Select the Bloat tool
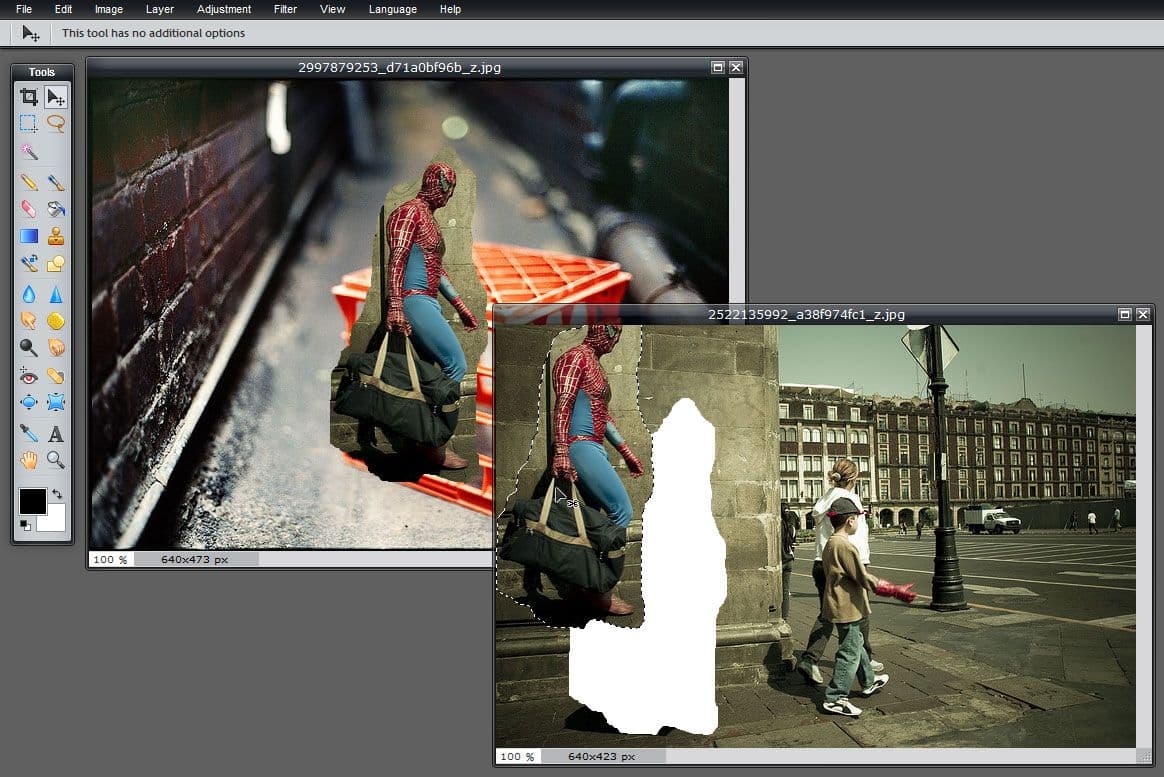Screen dimensions: 1164x777 point(29,402)
